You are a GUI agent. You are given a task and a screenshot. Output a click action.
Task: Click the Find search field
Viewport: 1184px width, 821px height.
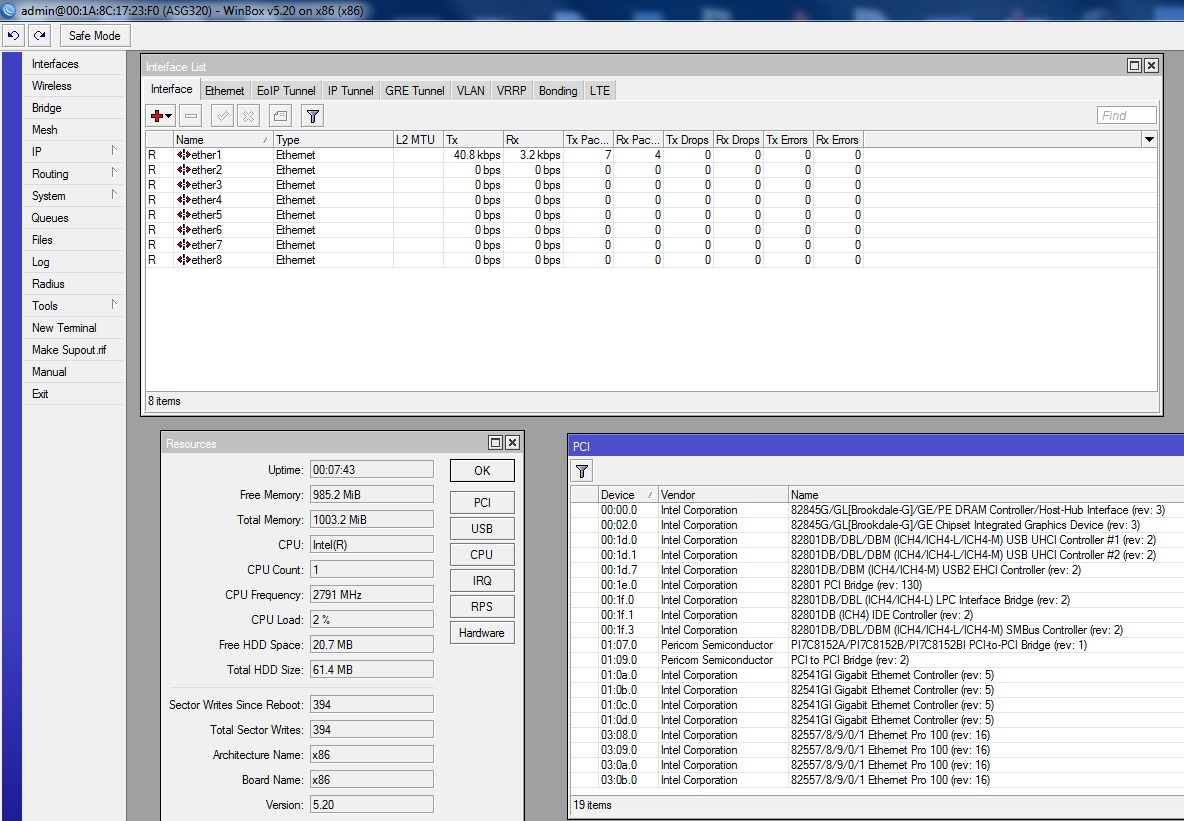coord(1126,116)
